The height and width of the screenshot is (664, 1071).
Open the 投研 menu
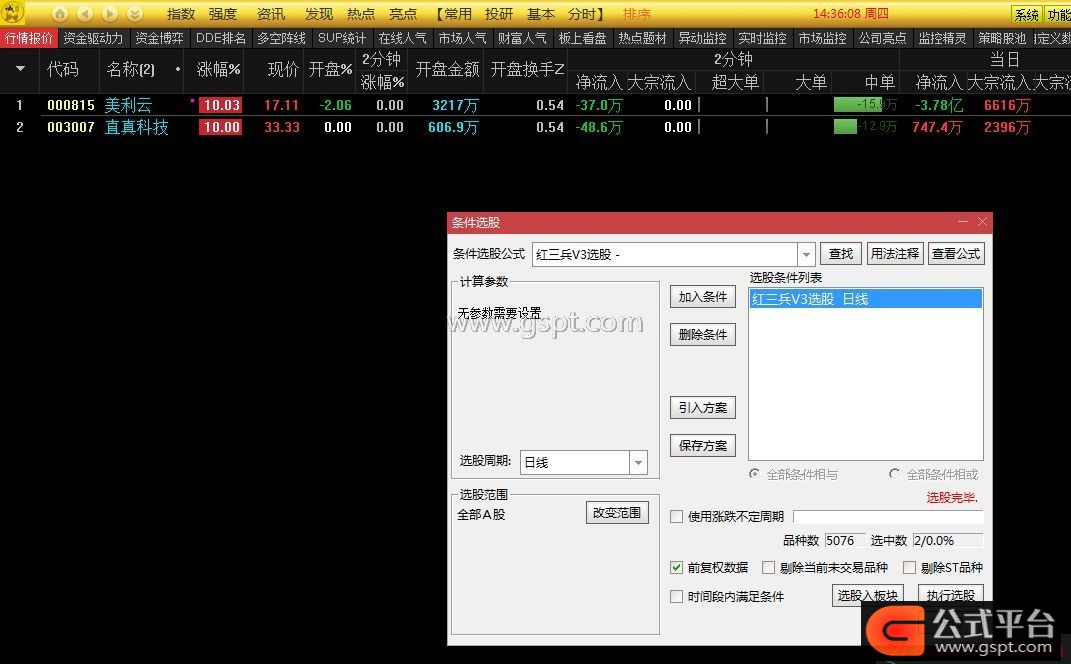click(x=499, y=14)
